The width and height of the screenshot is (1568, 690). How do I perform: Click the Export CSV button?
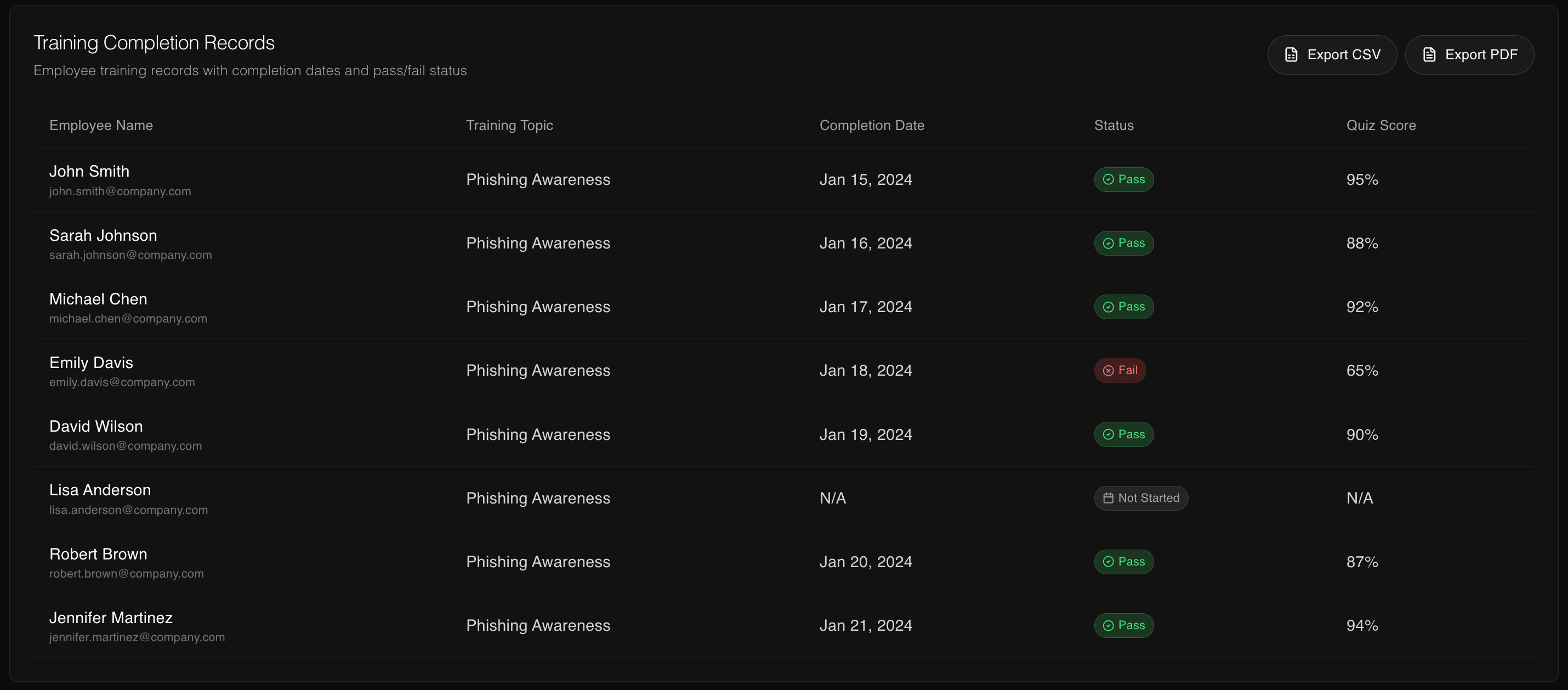[1332, 54]
